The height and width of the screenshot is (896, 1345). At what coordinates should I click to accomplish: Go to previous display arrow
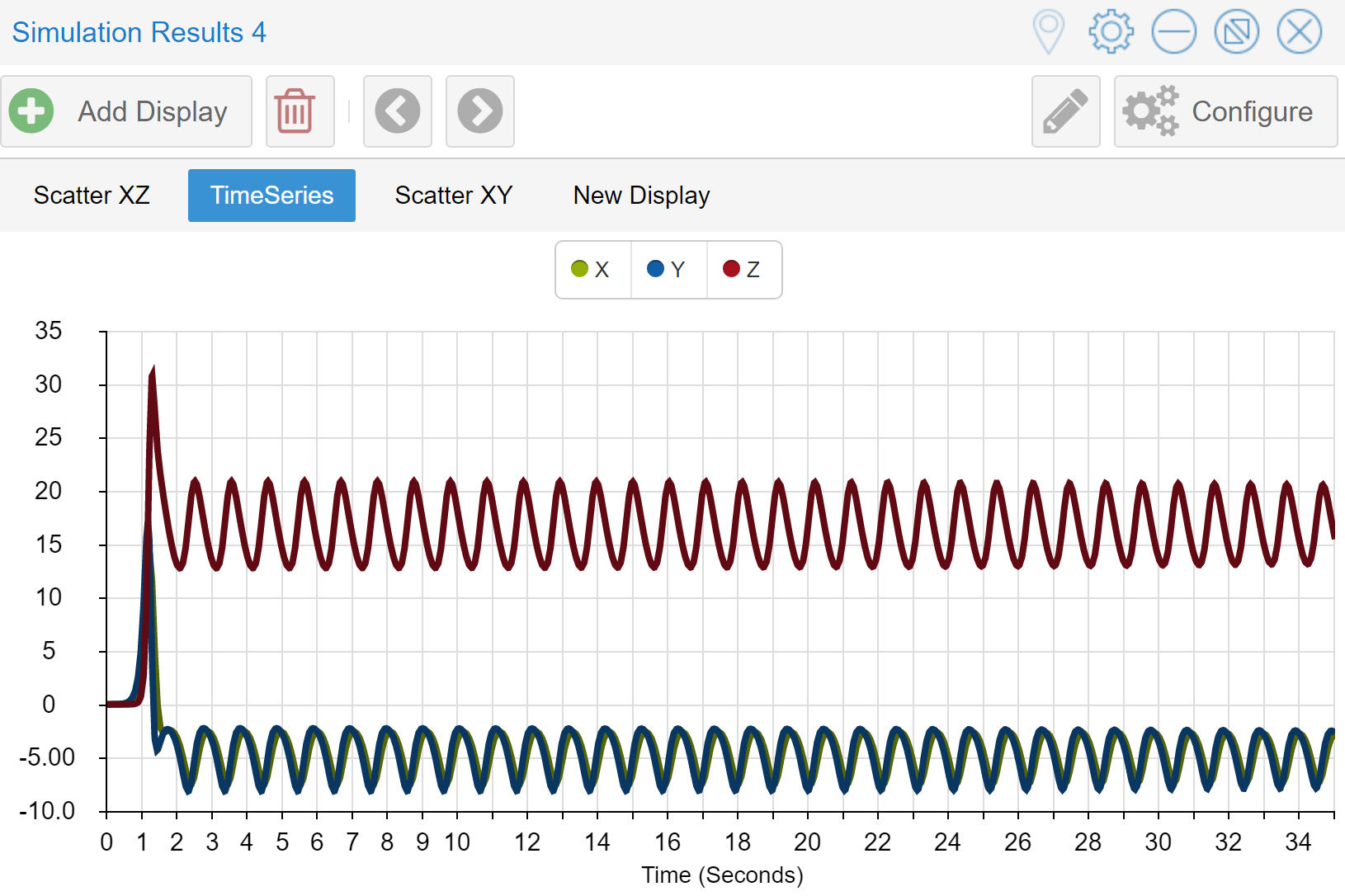[398, 111]
